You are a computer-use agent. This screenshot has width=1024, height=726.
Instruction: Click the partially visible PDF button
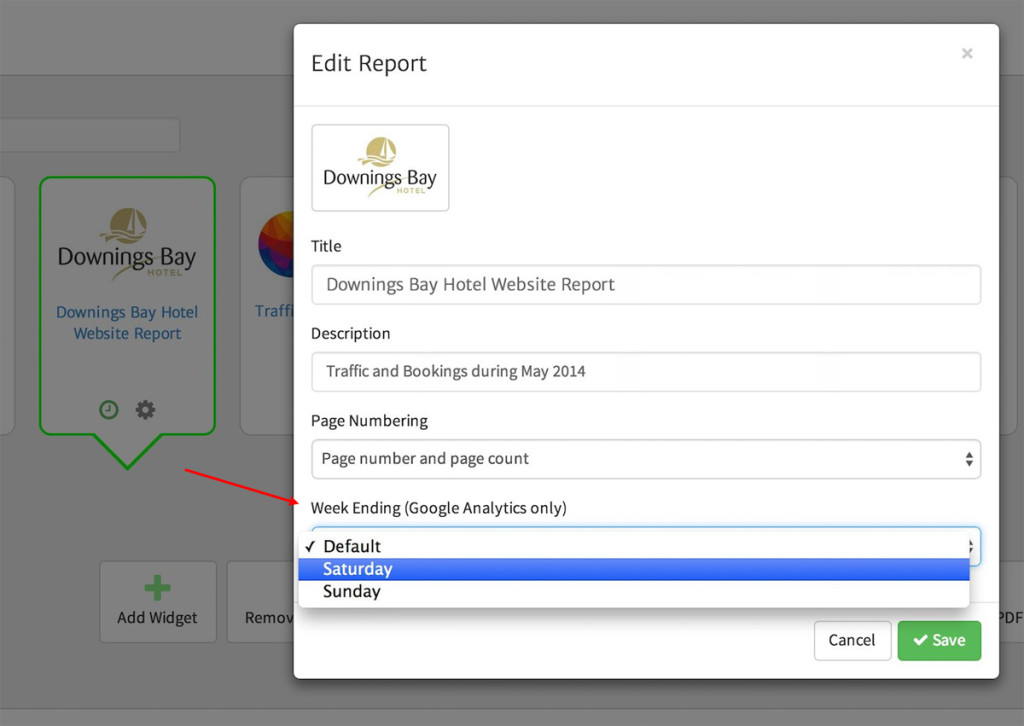pos(1010,617)
